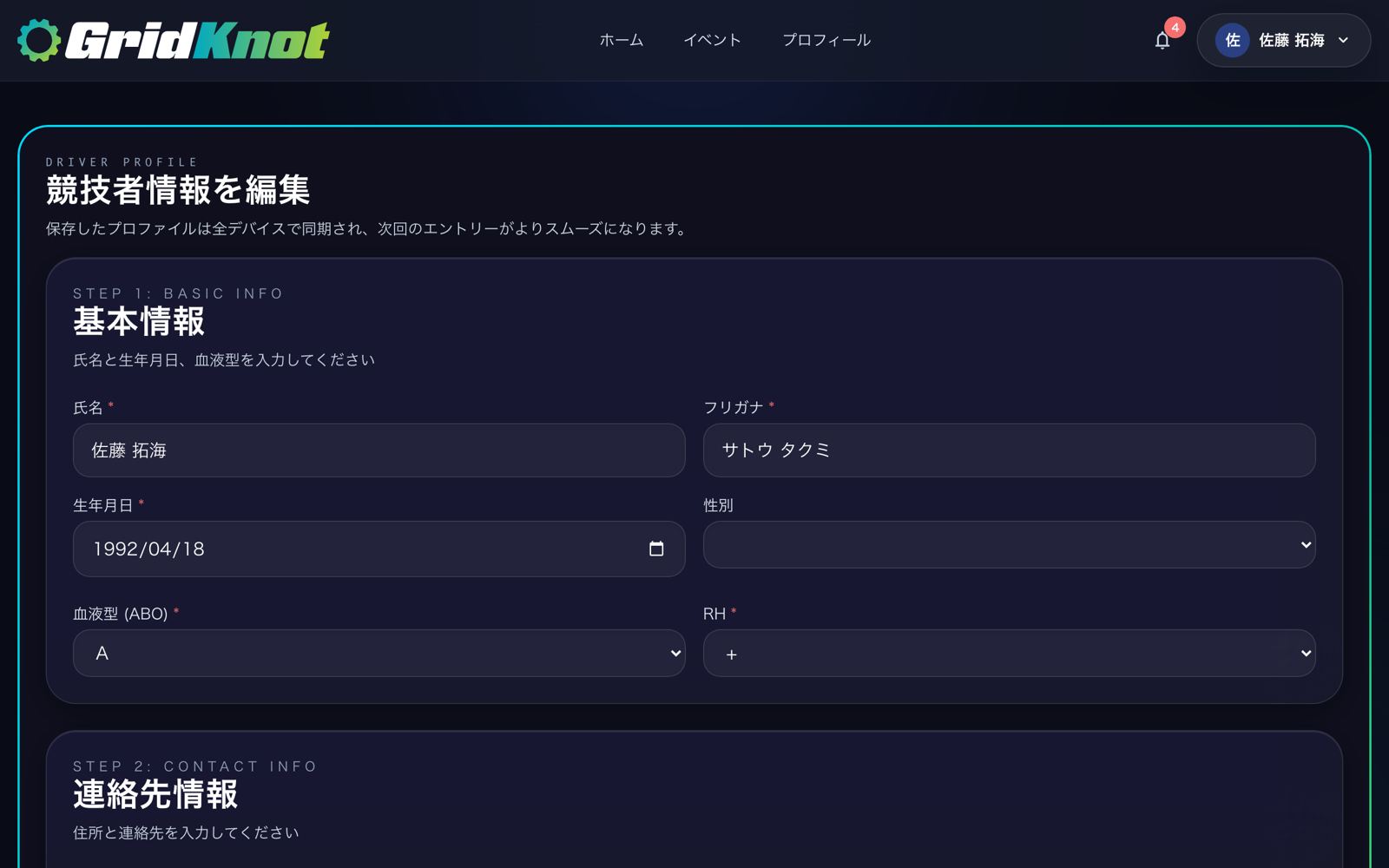Viewport: 1389px width, 868px height.
Task: Click the 性別 field label
Action: (x=718, y=505)
